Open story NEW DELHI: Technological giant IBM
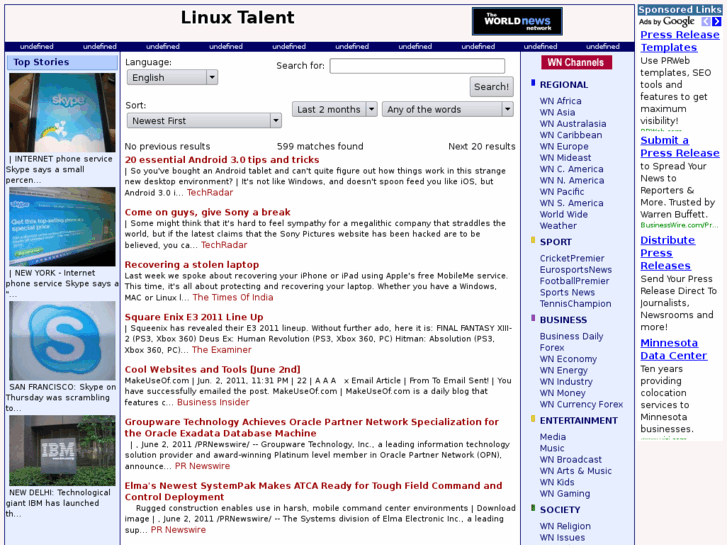 coord(57,503)
